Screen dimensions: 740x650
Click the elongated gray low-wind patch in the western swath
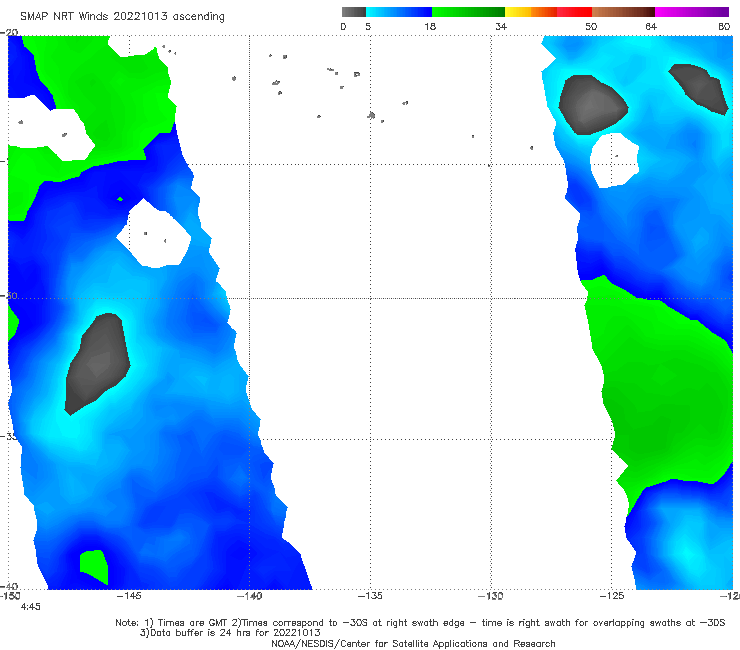click(x=97, y=364)
